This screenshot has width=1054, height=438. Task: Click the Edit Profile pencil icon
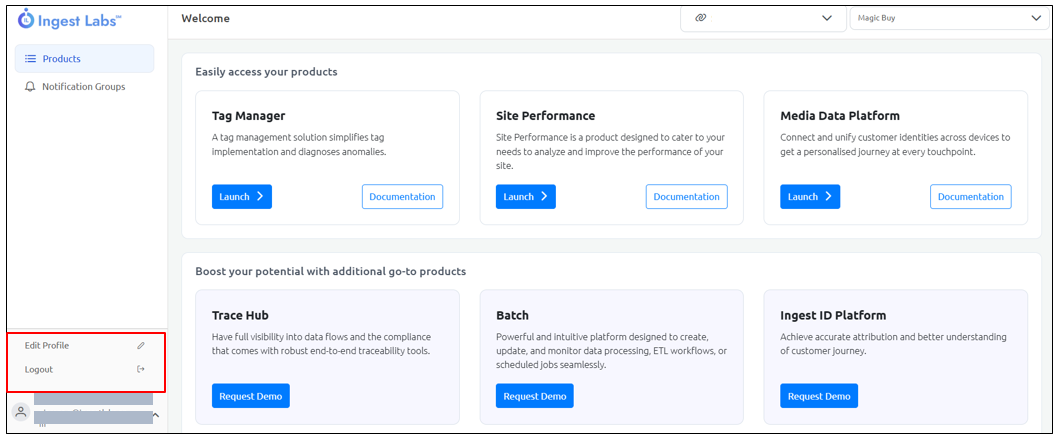pos(141,346)
